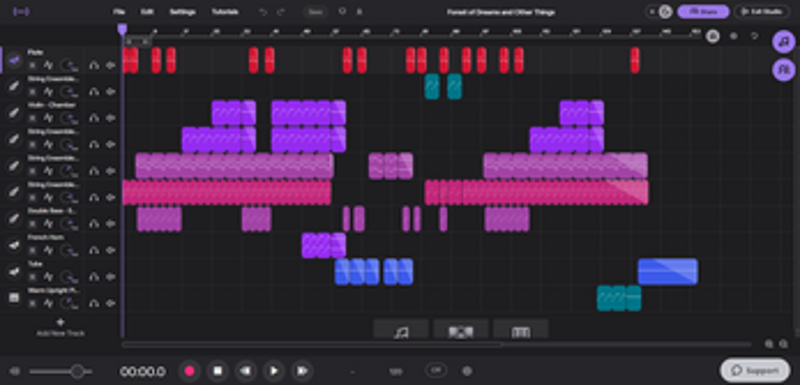This screenshot has width=800, height=385.
Task: Solo the Double Bass track
Action: [x=94, y=224]
